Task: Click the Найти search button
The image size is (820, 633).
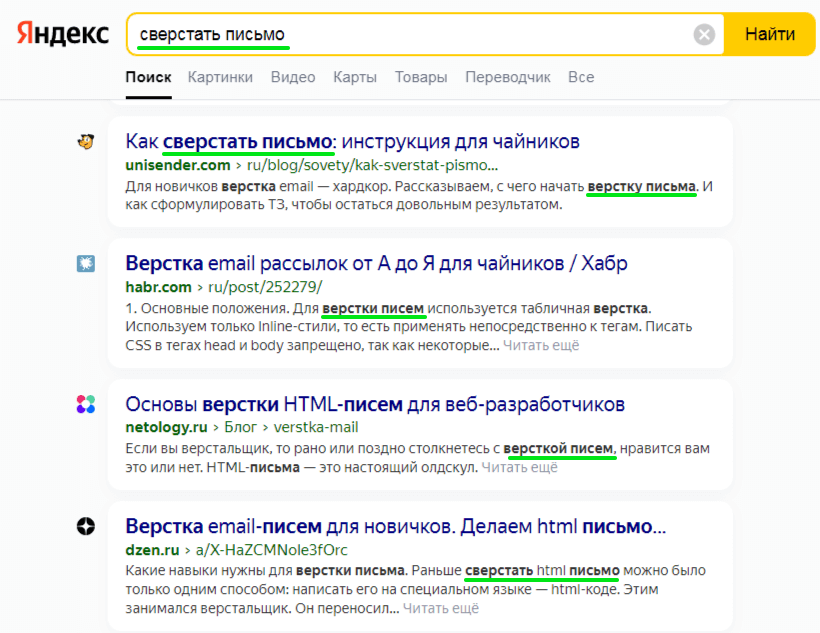Action: (769, 35)
